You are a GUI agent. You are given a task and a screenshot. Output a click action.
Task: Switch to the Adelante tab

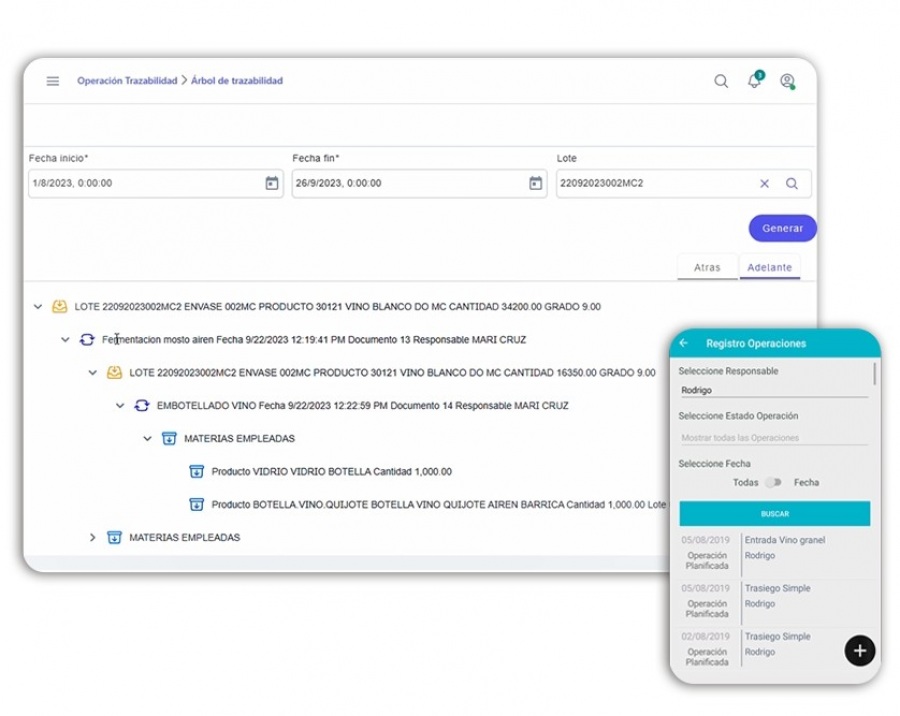pos(769,268)
